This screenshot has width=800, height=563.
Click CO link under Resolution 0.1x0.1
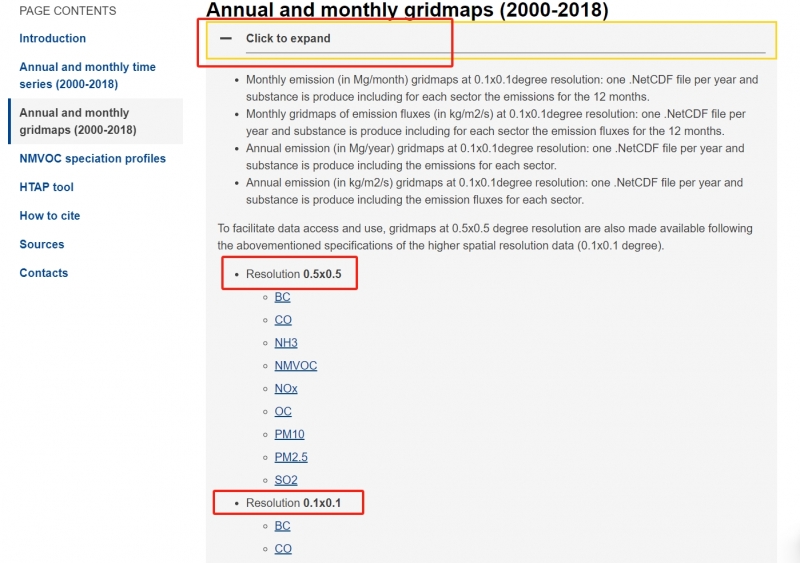tap(283, 548)
